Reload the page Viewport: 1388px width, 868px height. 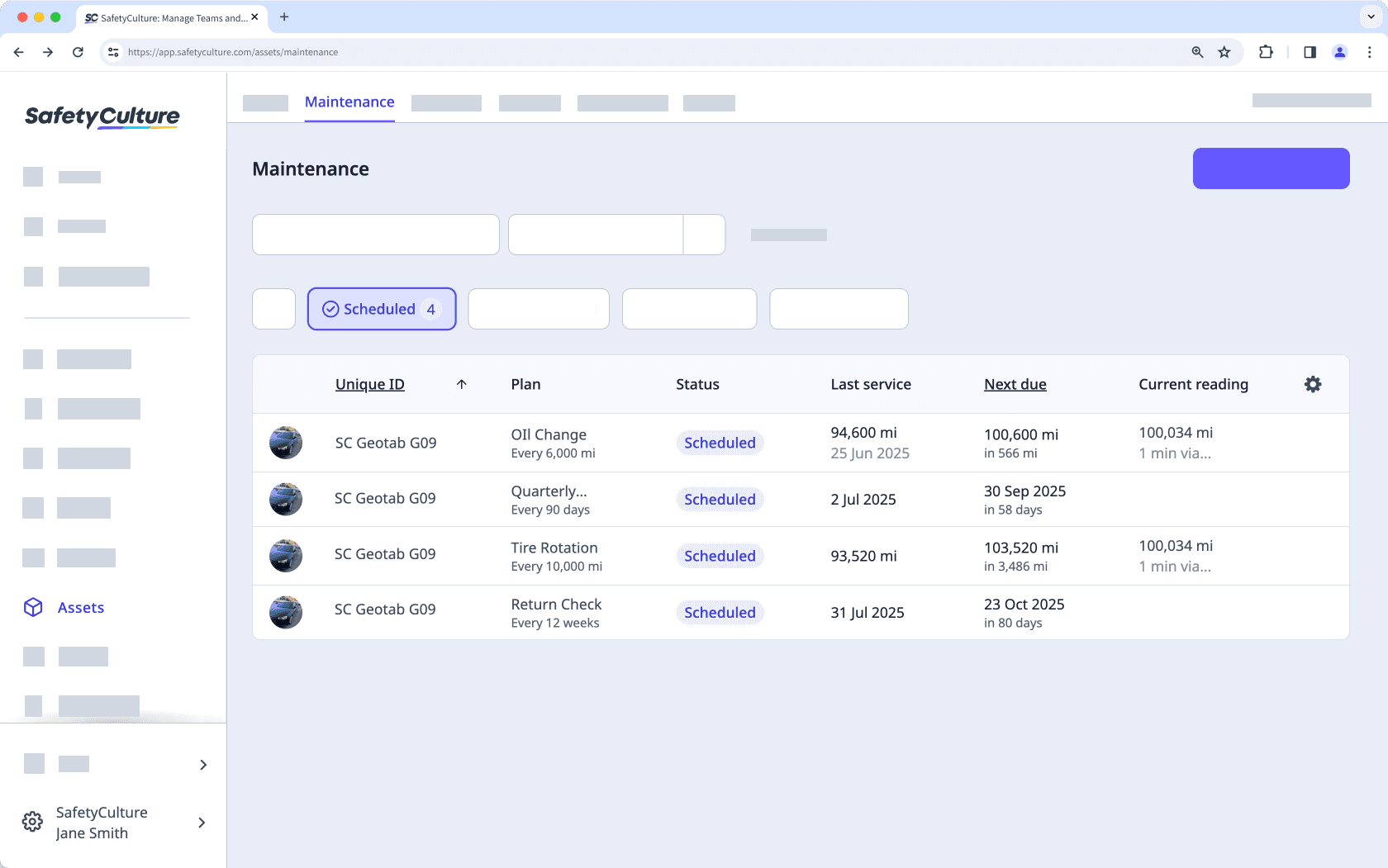[x=78, y=52]
